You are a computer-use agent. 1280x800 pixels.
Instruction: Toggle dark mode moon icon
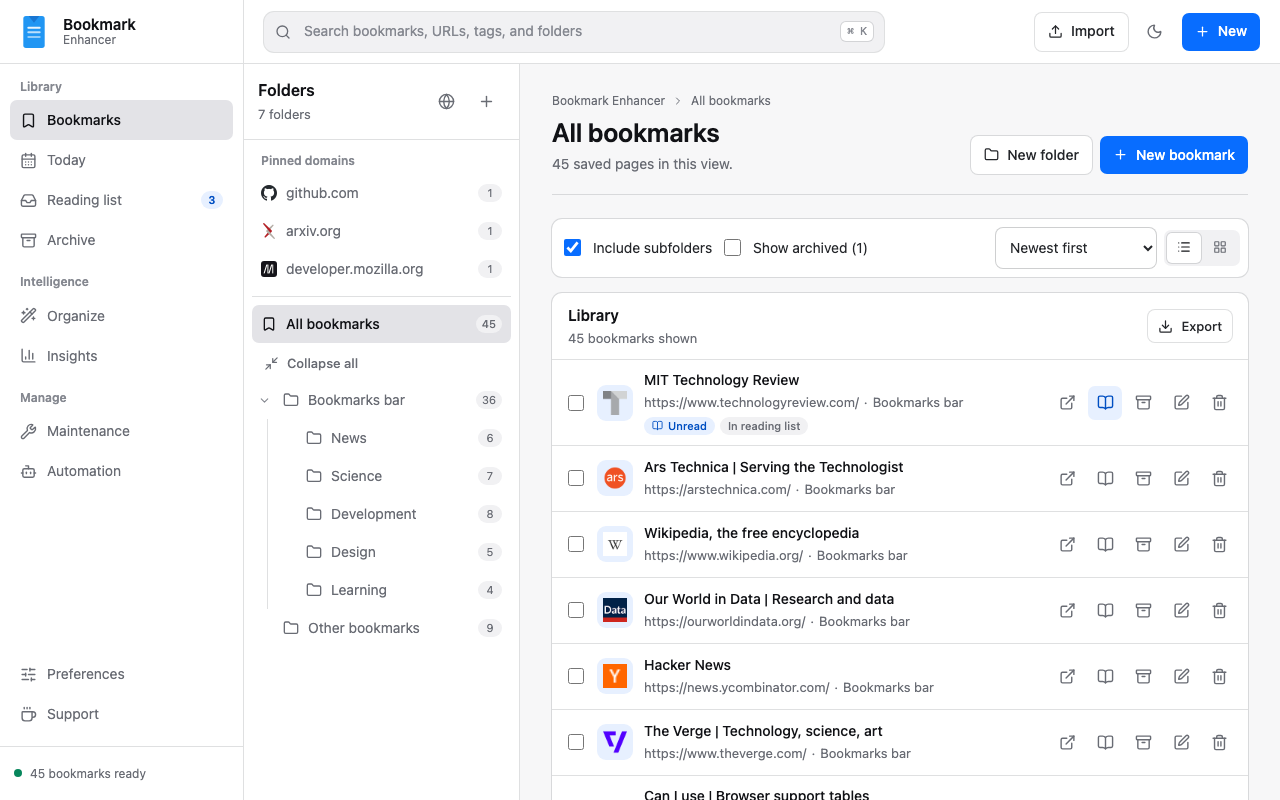[x=1154, y=31]
